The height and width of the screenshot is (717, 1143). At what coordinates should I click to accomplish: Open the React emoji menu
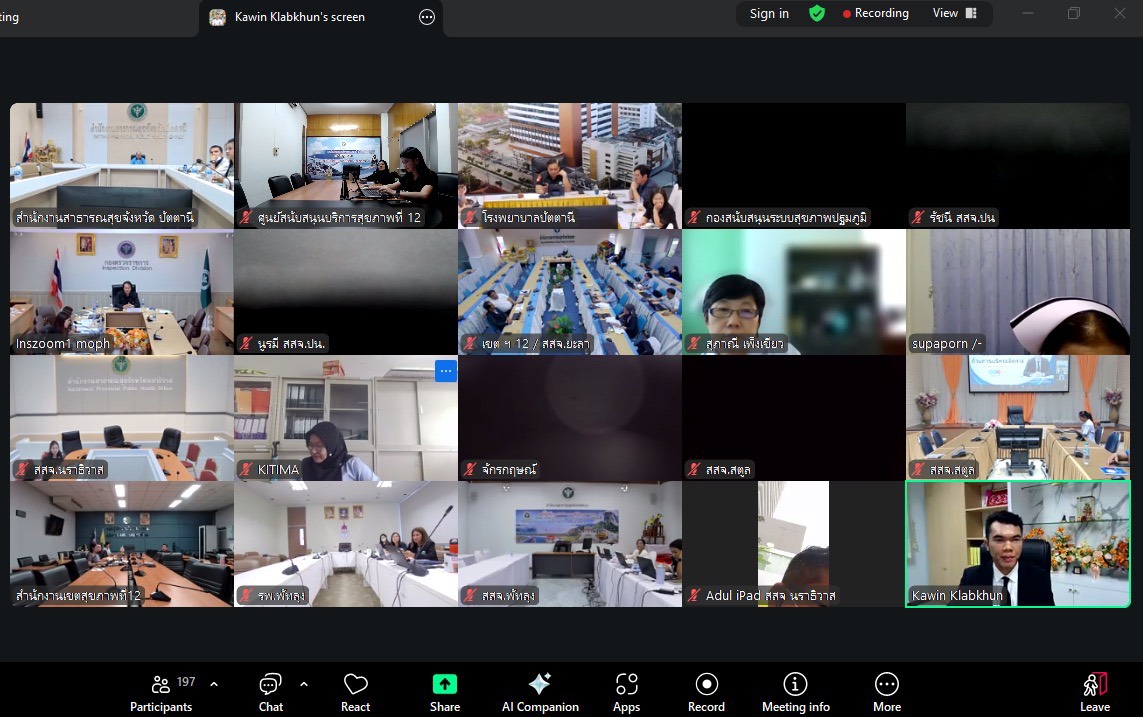point(355,693)
